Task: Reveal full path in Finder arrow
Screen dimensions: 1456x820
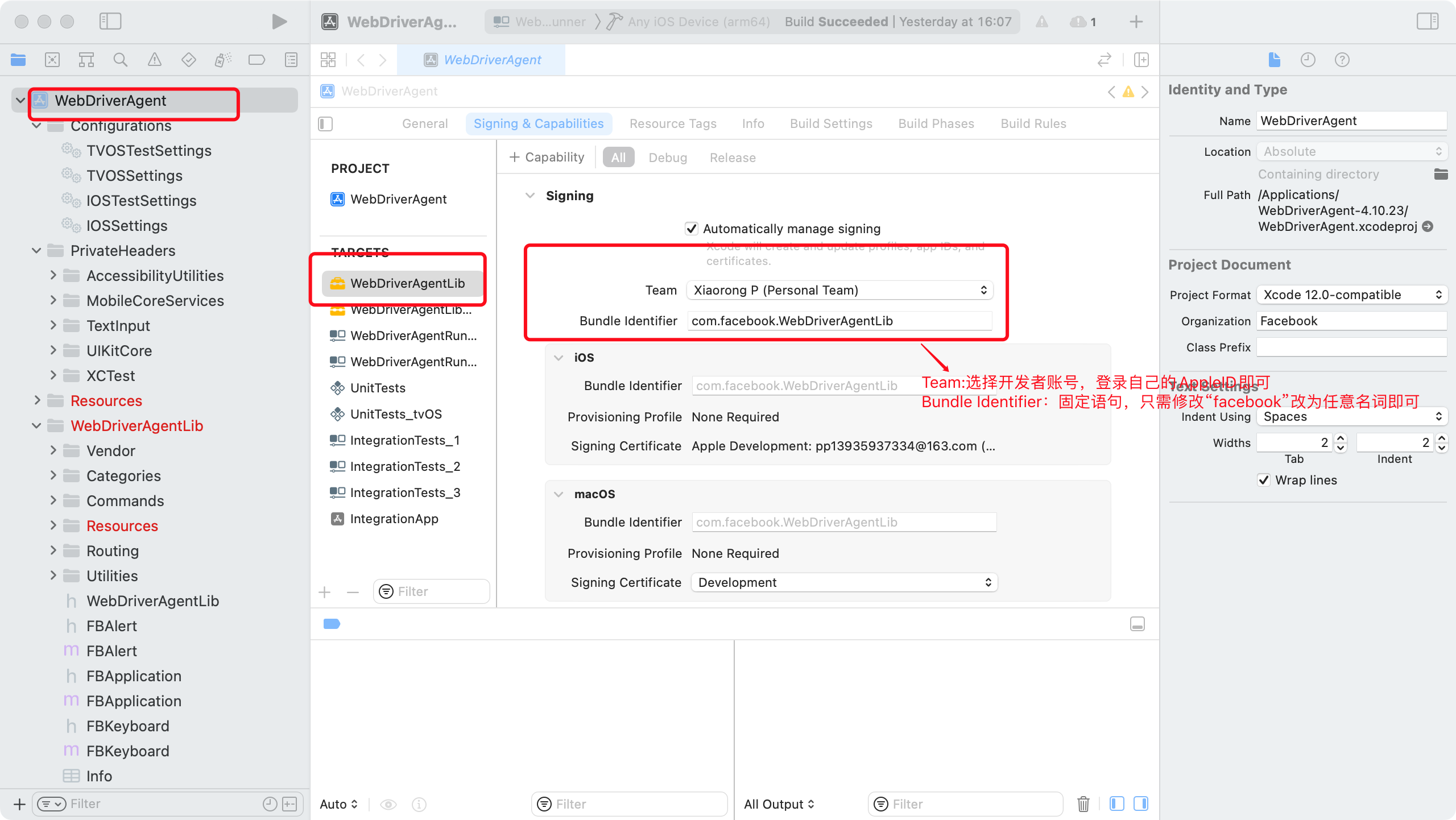Action: coord(1428,226)
